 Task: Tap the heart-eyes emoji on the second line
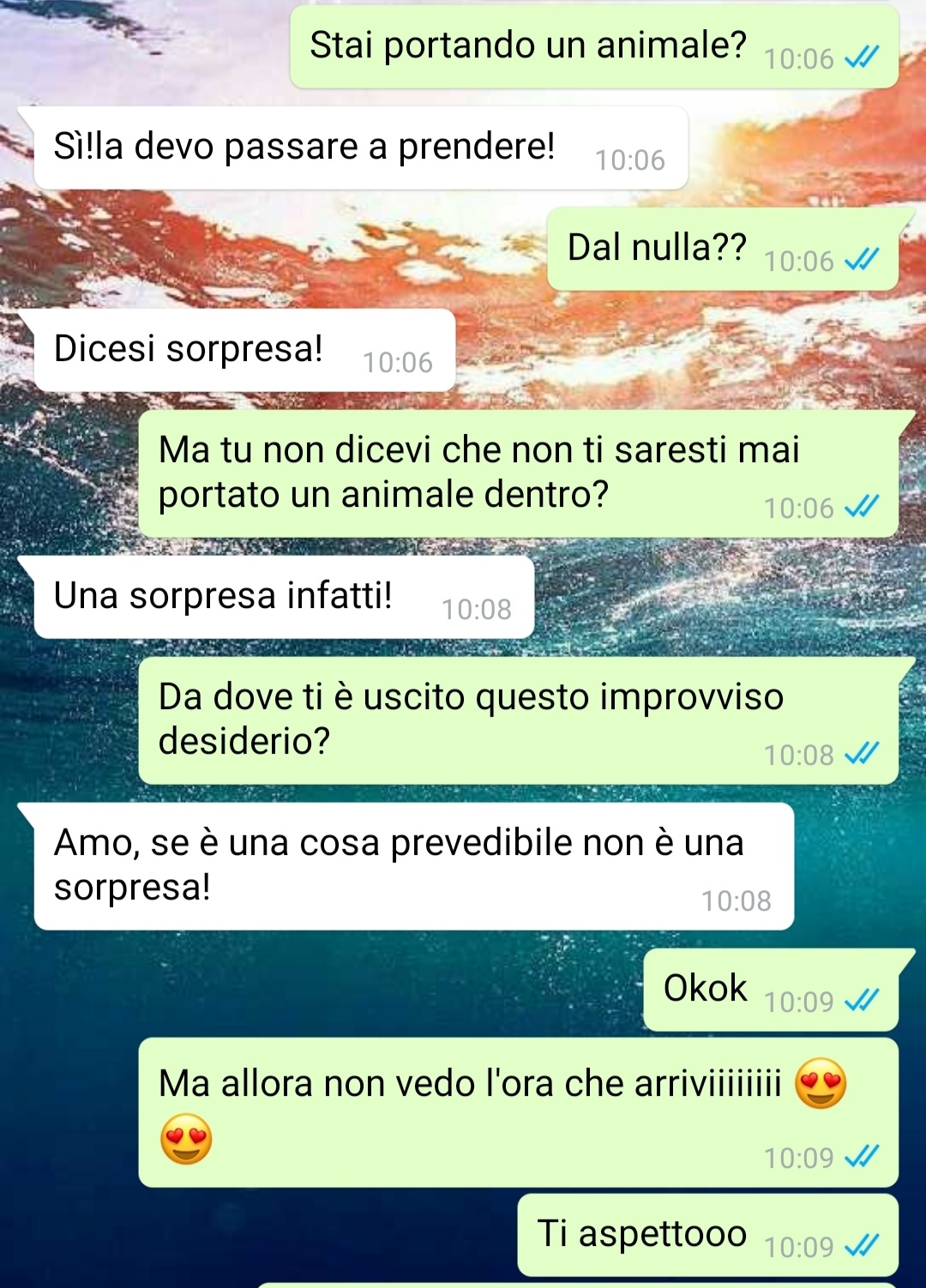point(186,1139)
